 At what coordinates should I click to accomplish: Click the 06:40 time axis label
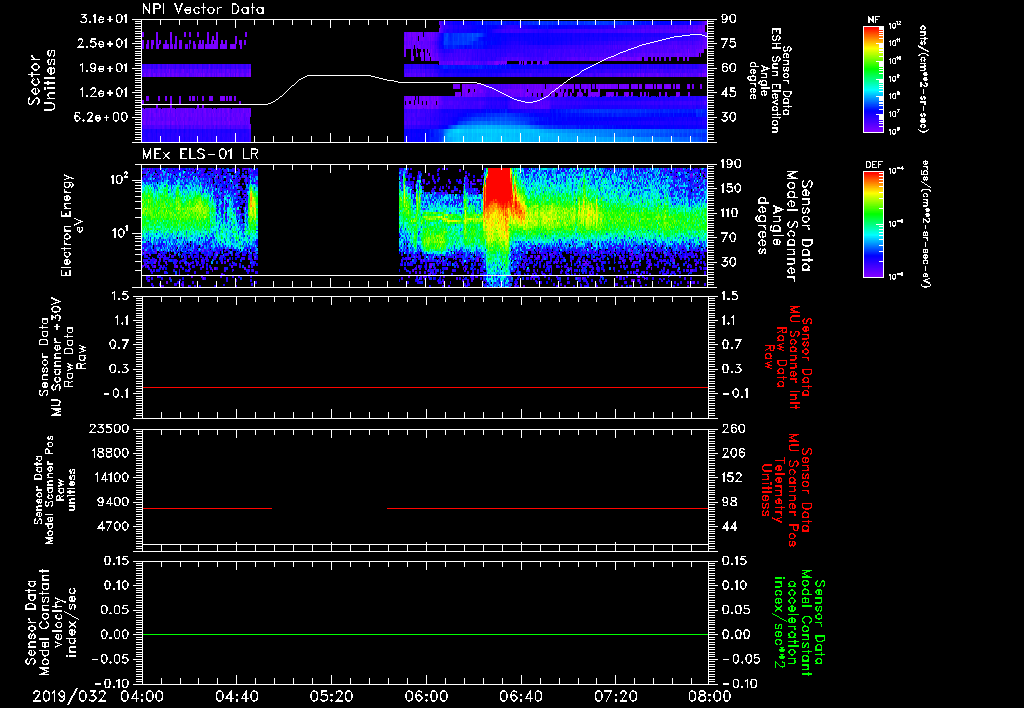(x=520, y=696)
